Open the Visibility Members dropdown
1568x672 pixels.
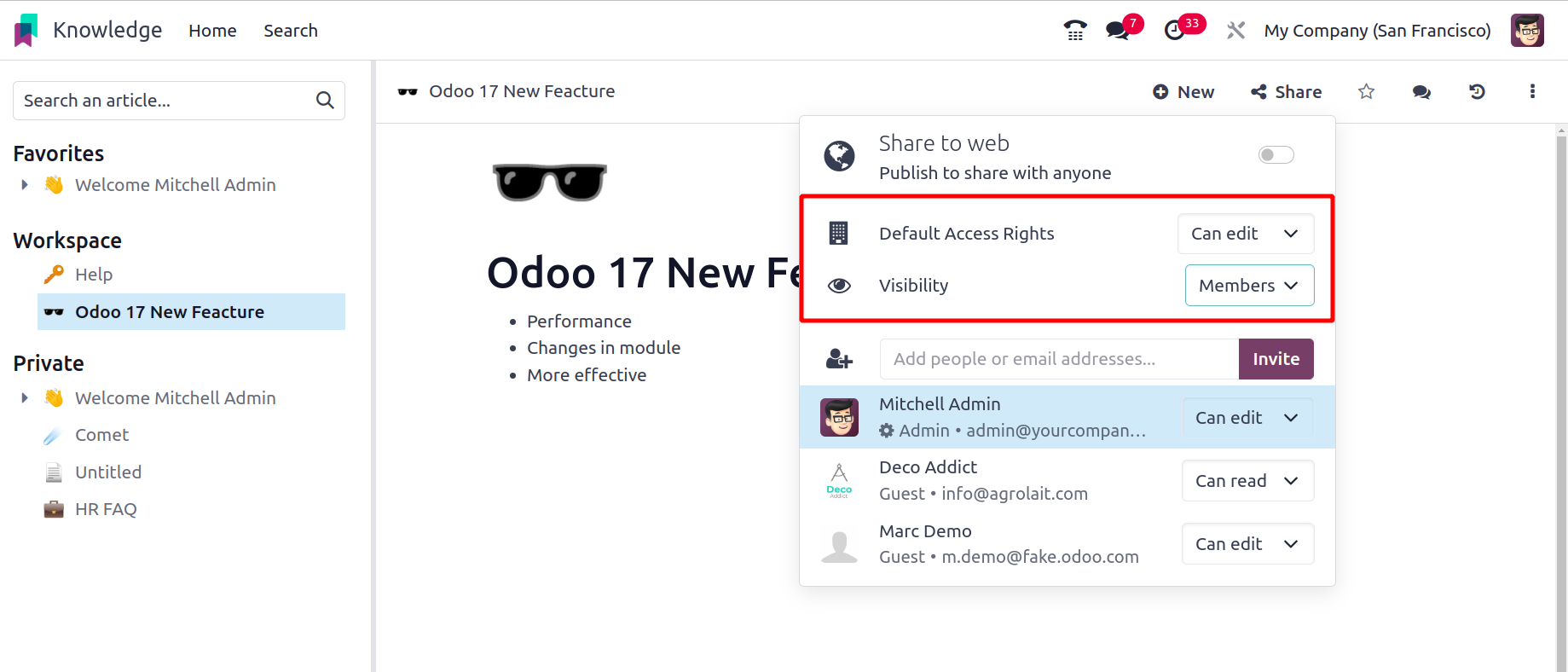tap(1249, 286)
